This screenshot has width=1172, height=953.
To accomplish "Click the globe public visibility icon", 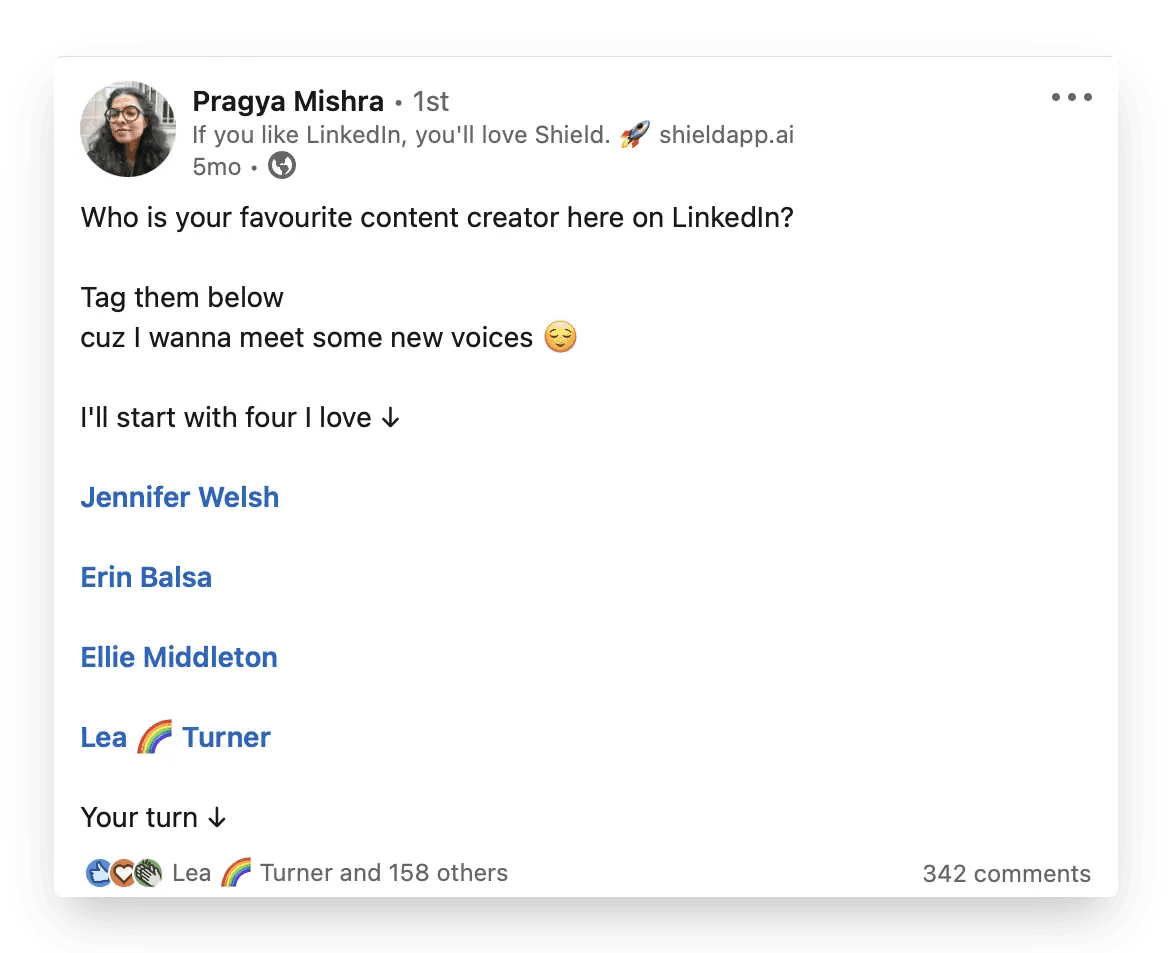I will pos(282,167).
